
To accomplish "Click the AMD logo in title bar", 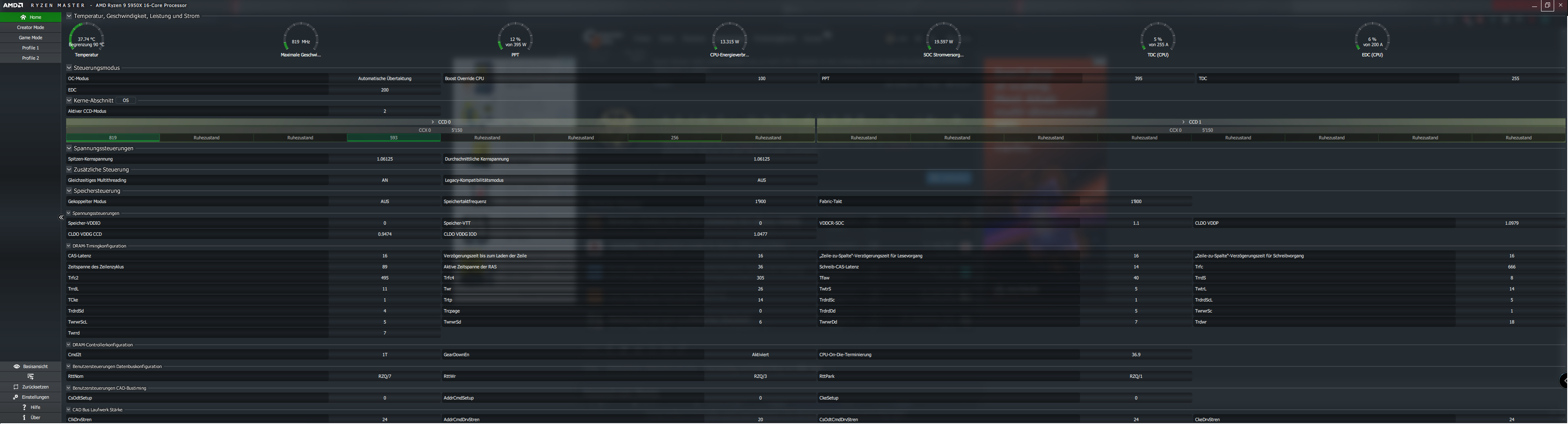I will 13,5.
